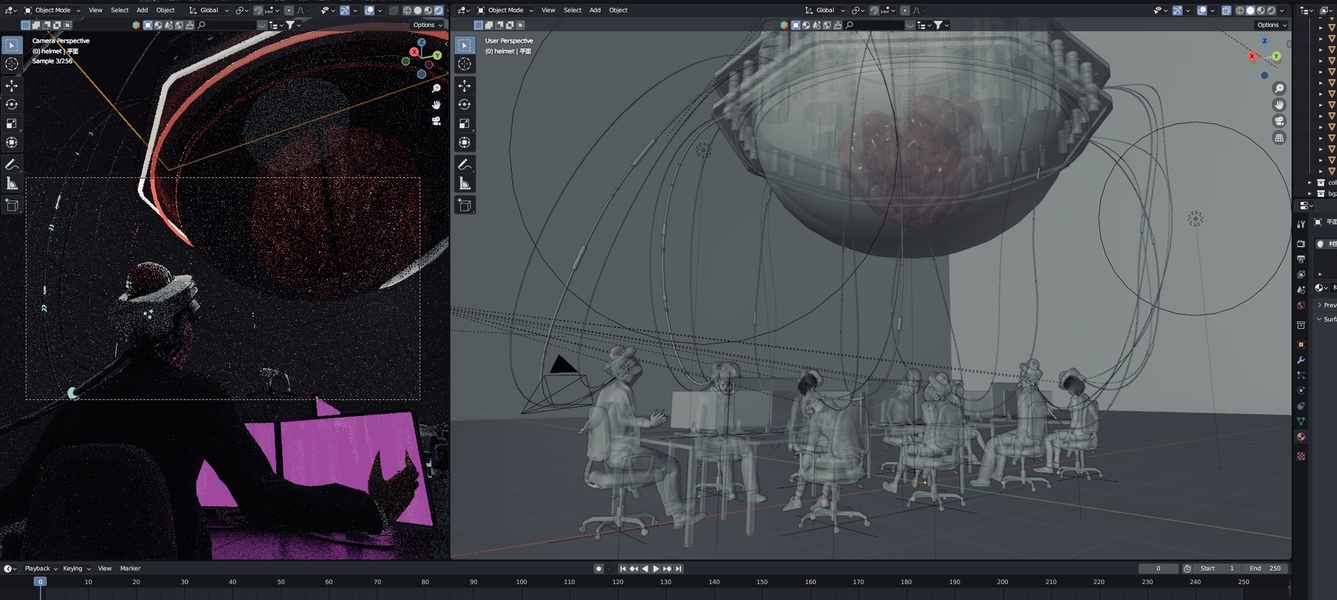Open the Keying dropdown in the timeline
The image size is (1337, 600).
pos(76,568)
